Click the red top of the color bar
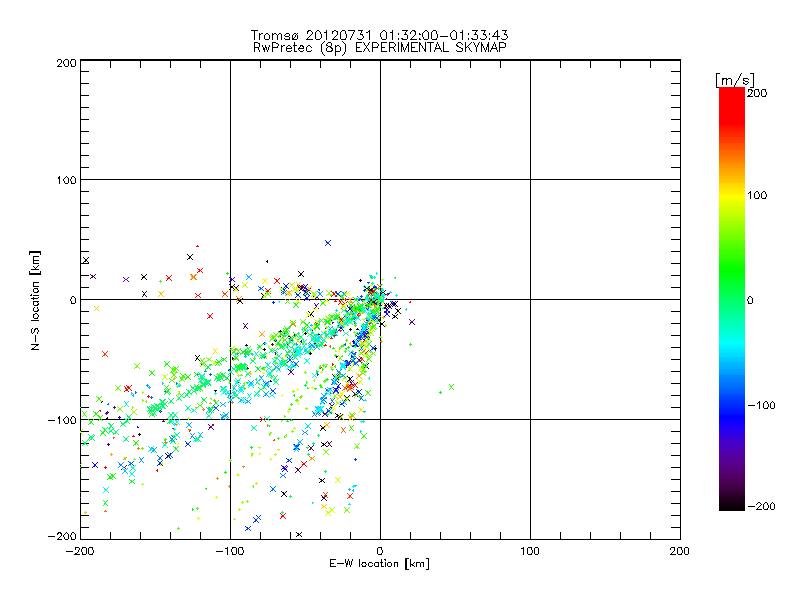 pyautogui.click(x=731, y=96)
